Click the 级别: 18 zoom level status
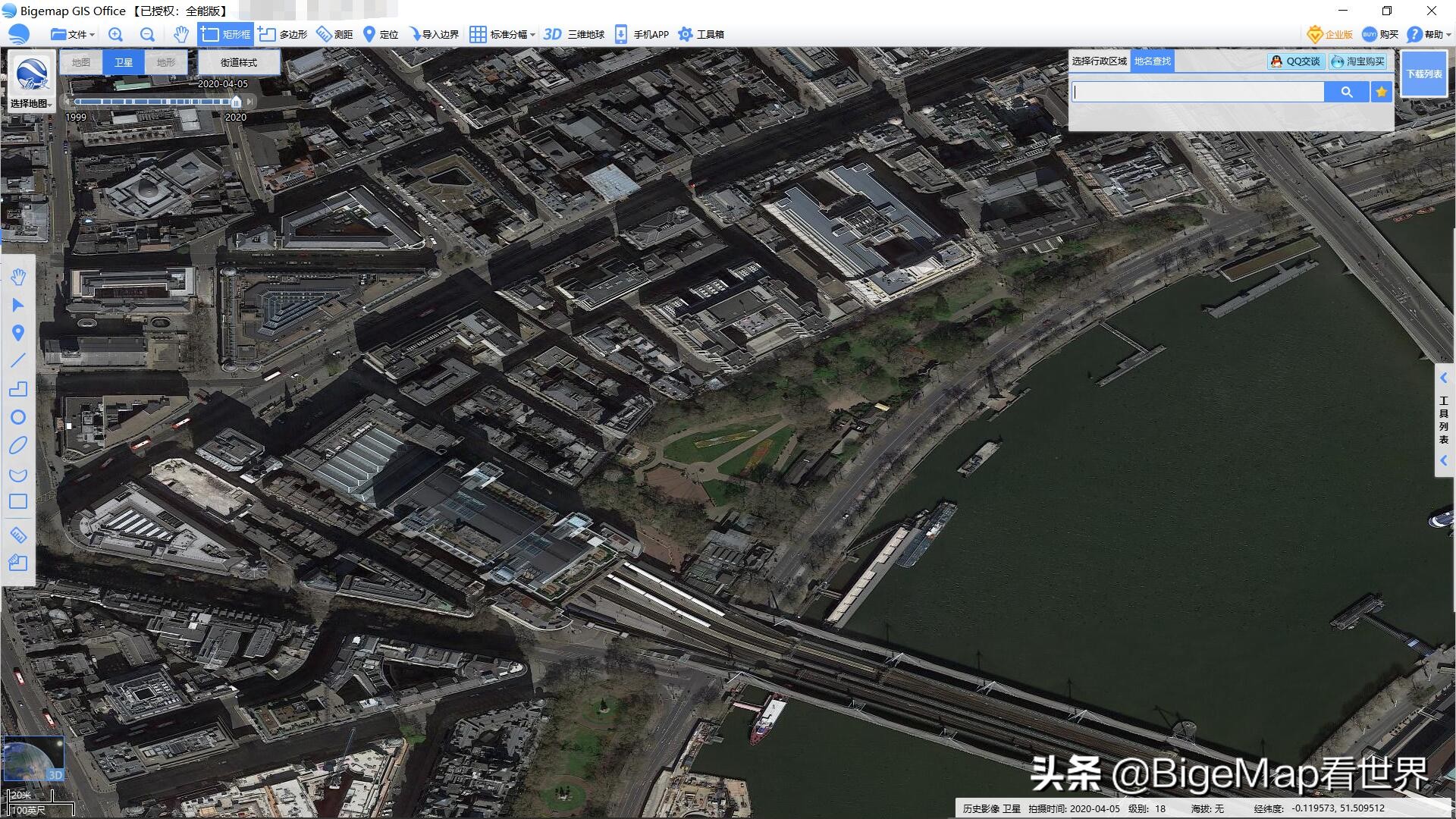The width and height of the screenshot is (1456, 819). 1147,808
